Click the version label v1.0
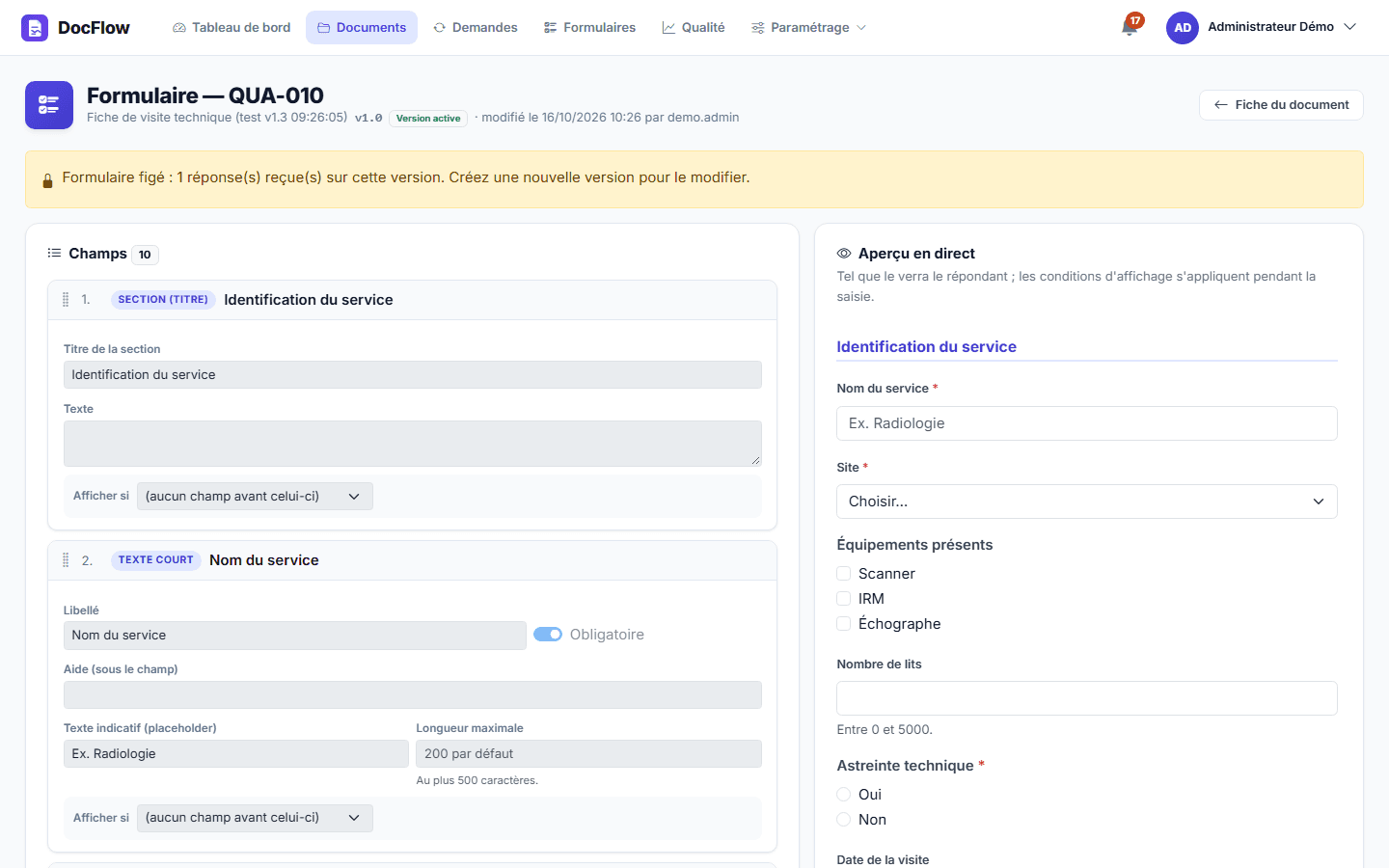This screenshot has width=1389, height=868. pyautogui.click(x=368, y=119)
